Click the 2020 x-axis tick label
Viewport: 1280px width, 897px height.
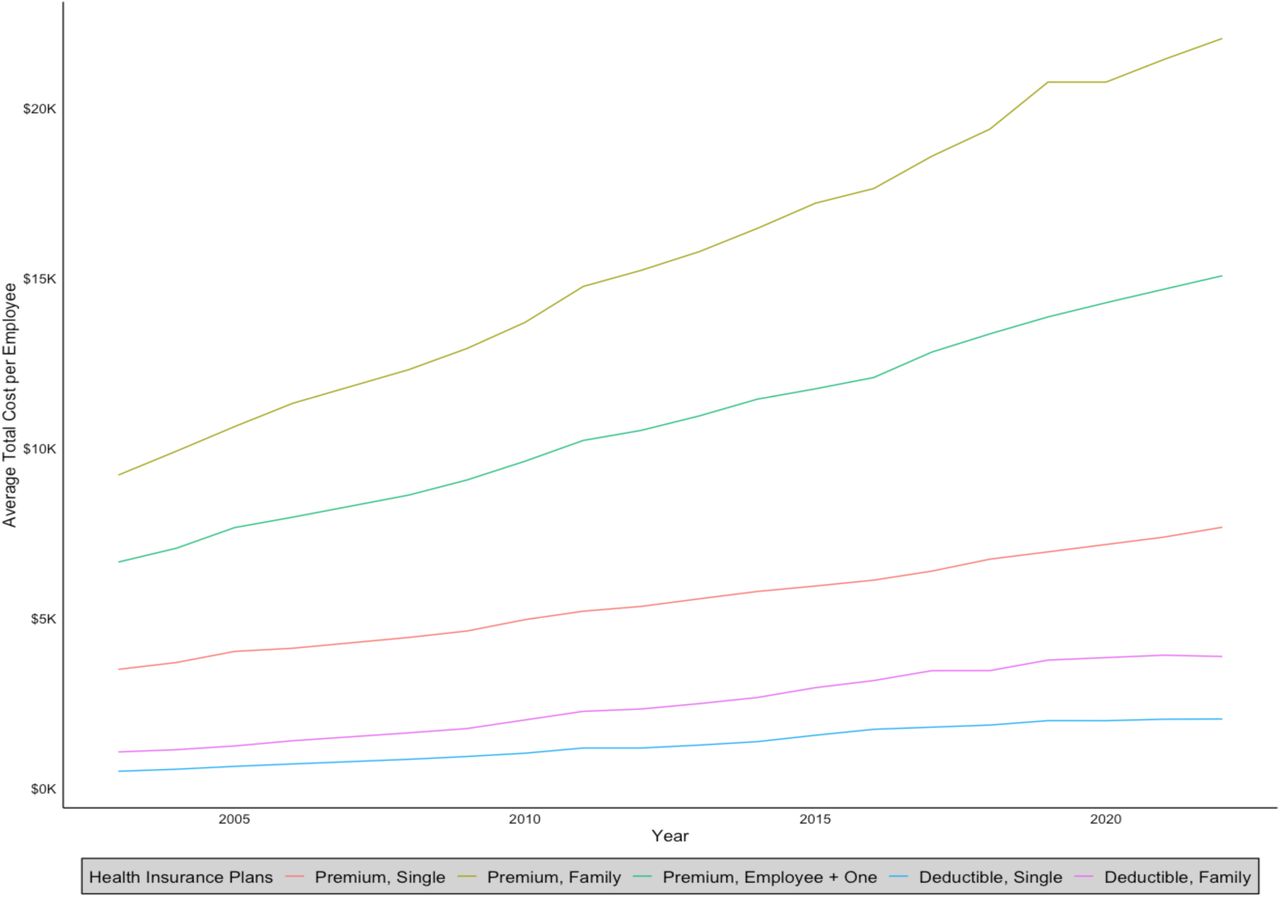pos(1105,819)
